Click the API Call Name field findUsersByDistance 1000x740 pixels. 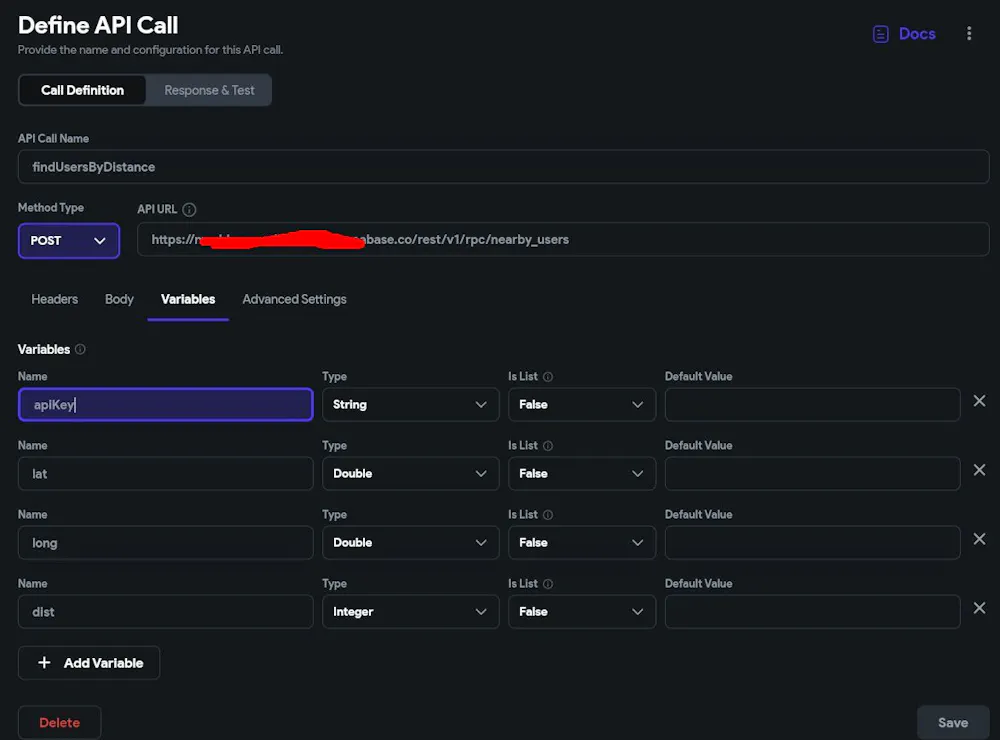(504, 167)
